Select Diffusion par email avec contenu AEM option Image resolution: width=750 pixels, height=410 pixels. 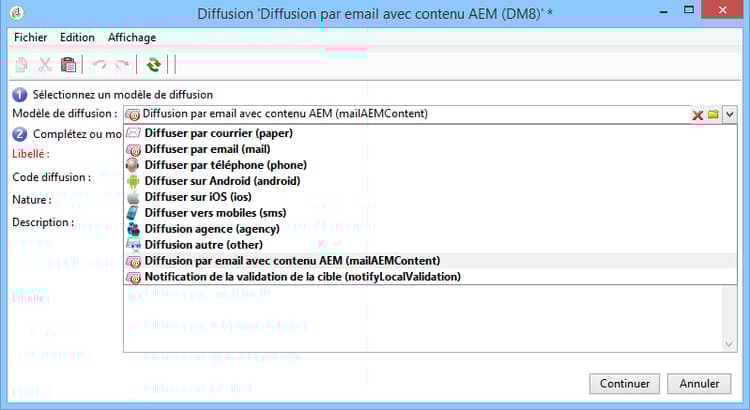click(x=430, y=261)
